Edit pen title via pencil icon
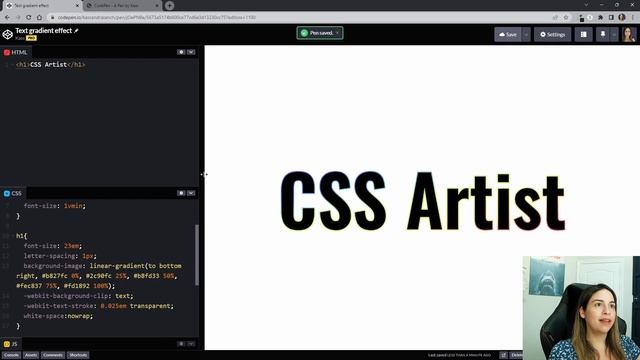This screenshot has height=360, width=640. click(x=76, y=31)
